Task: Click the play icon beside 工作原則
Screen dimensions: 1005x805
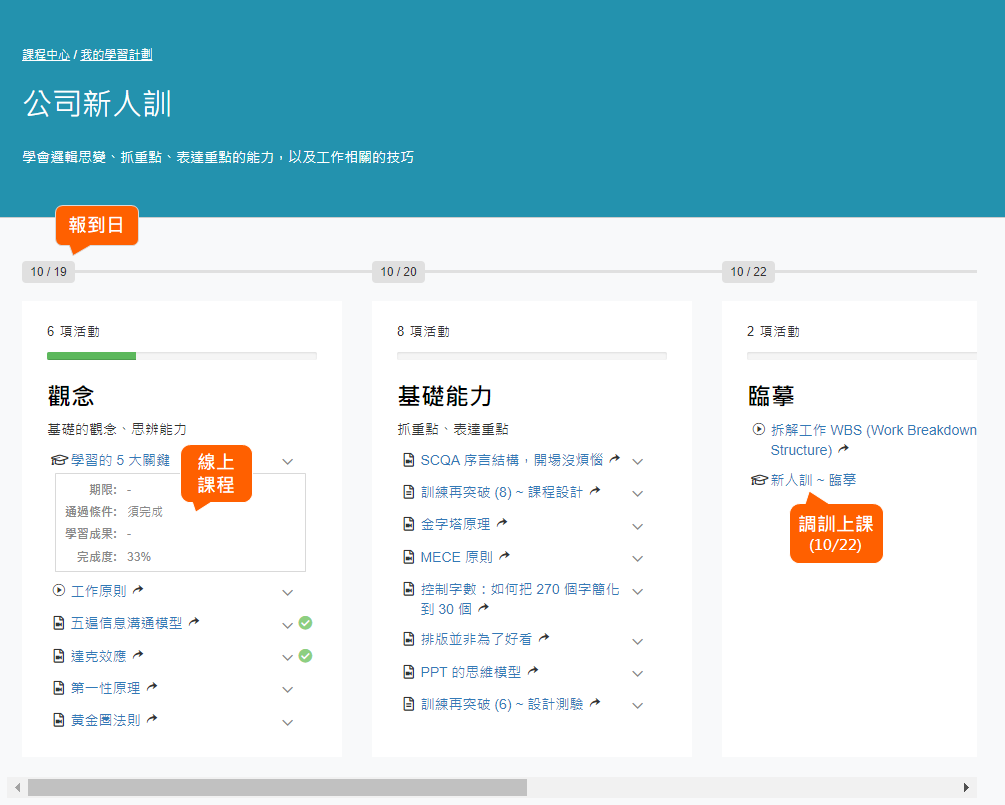Action: pos(58,590)
